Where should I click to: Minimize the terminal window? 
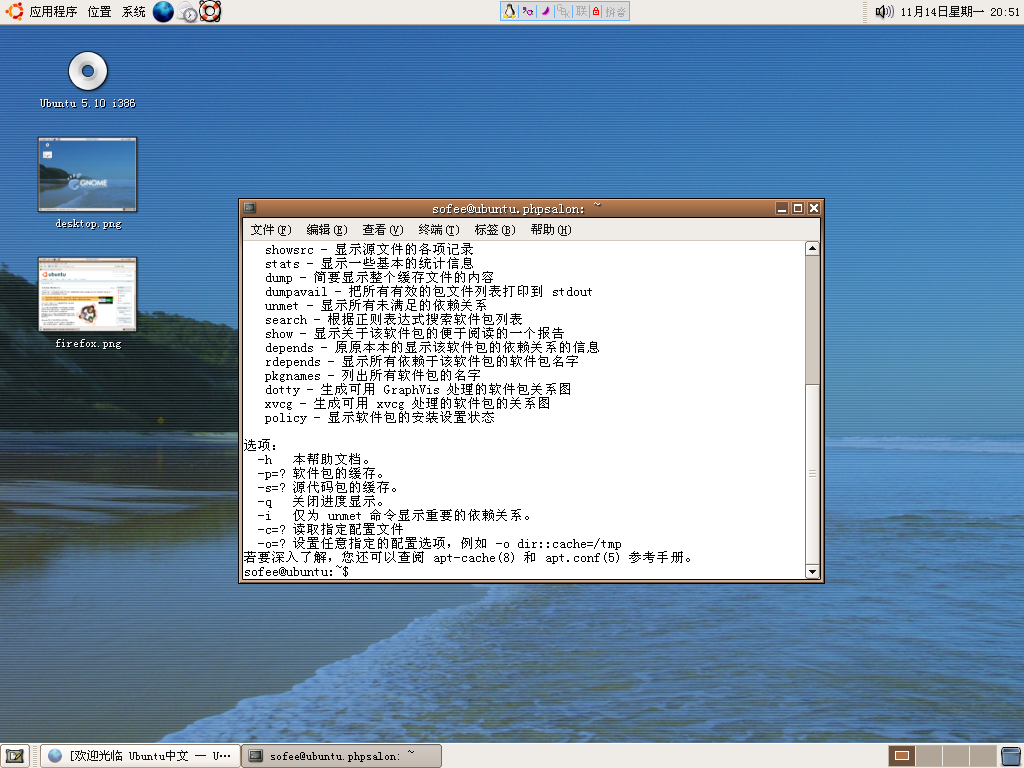782,208
